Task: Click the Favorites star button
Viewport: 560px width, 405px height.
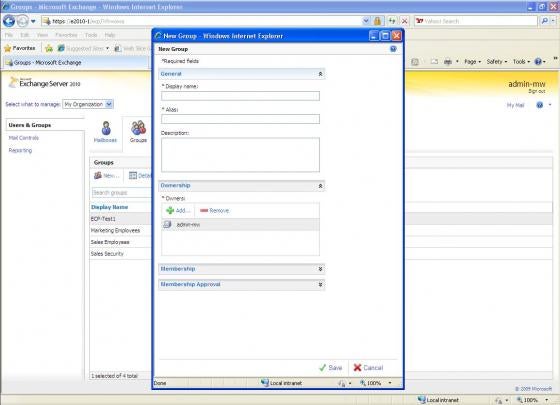Action: [x=20, y=48]
